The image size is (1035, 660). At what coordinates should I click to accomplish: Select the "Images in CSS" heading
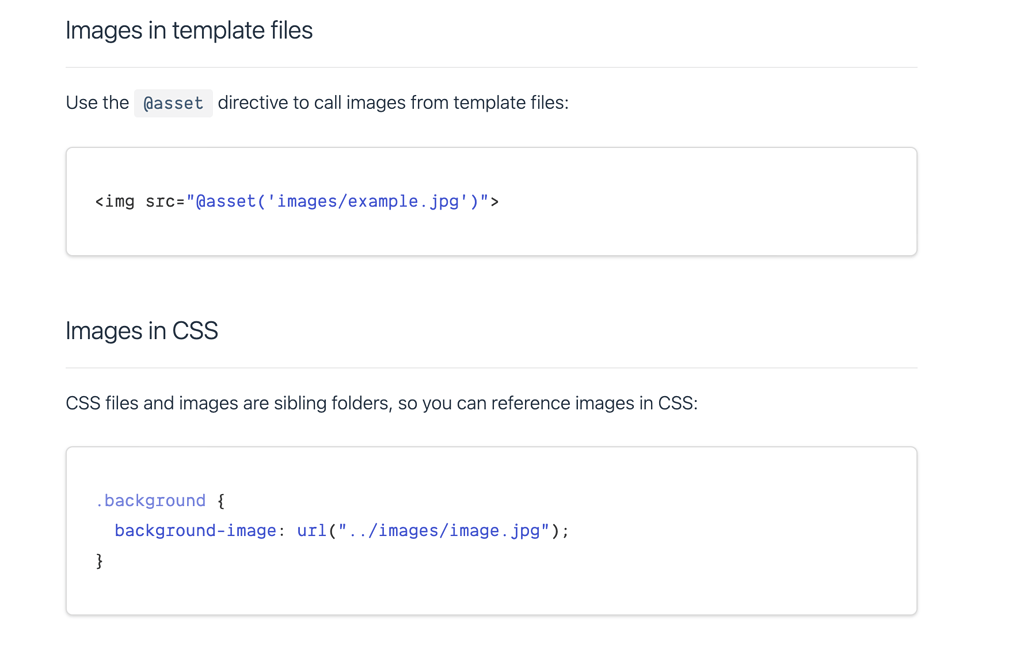click(141, 330)
